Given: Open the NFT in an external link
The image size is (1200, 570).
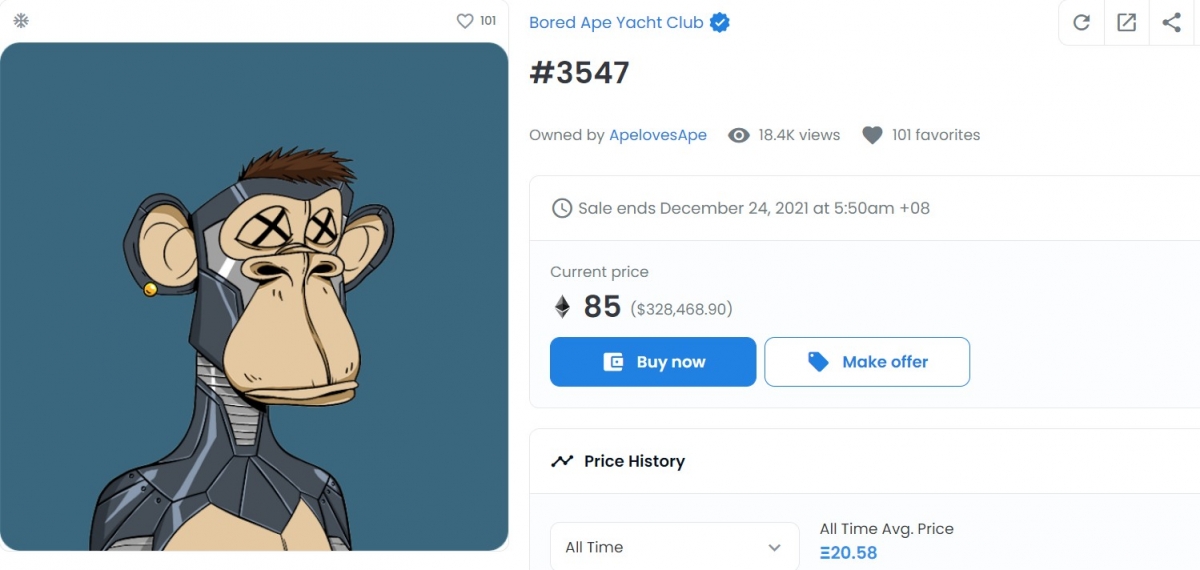Looking at the screenshot, I should pos(1126,22).
